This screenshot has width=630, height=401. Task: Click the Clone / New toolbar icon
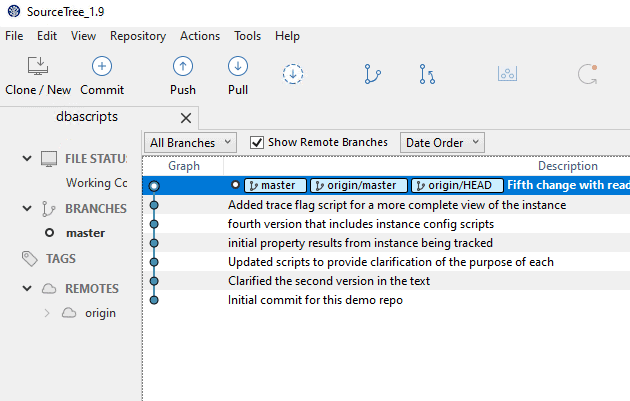coord(38,66)
